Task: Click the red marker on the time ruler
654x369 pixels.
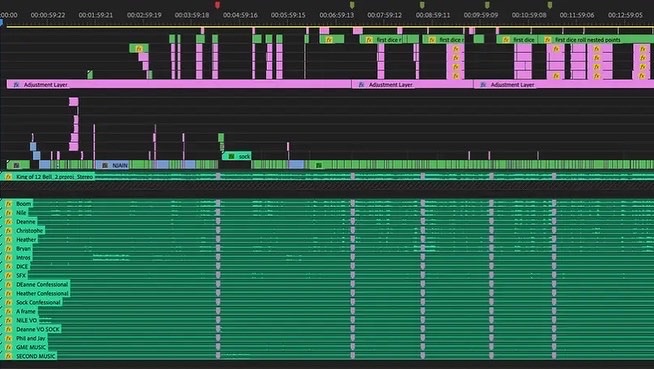Action: point(217,5)
